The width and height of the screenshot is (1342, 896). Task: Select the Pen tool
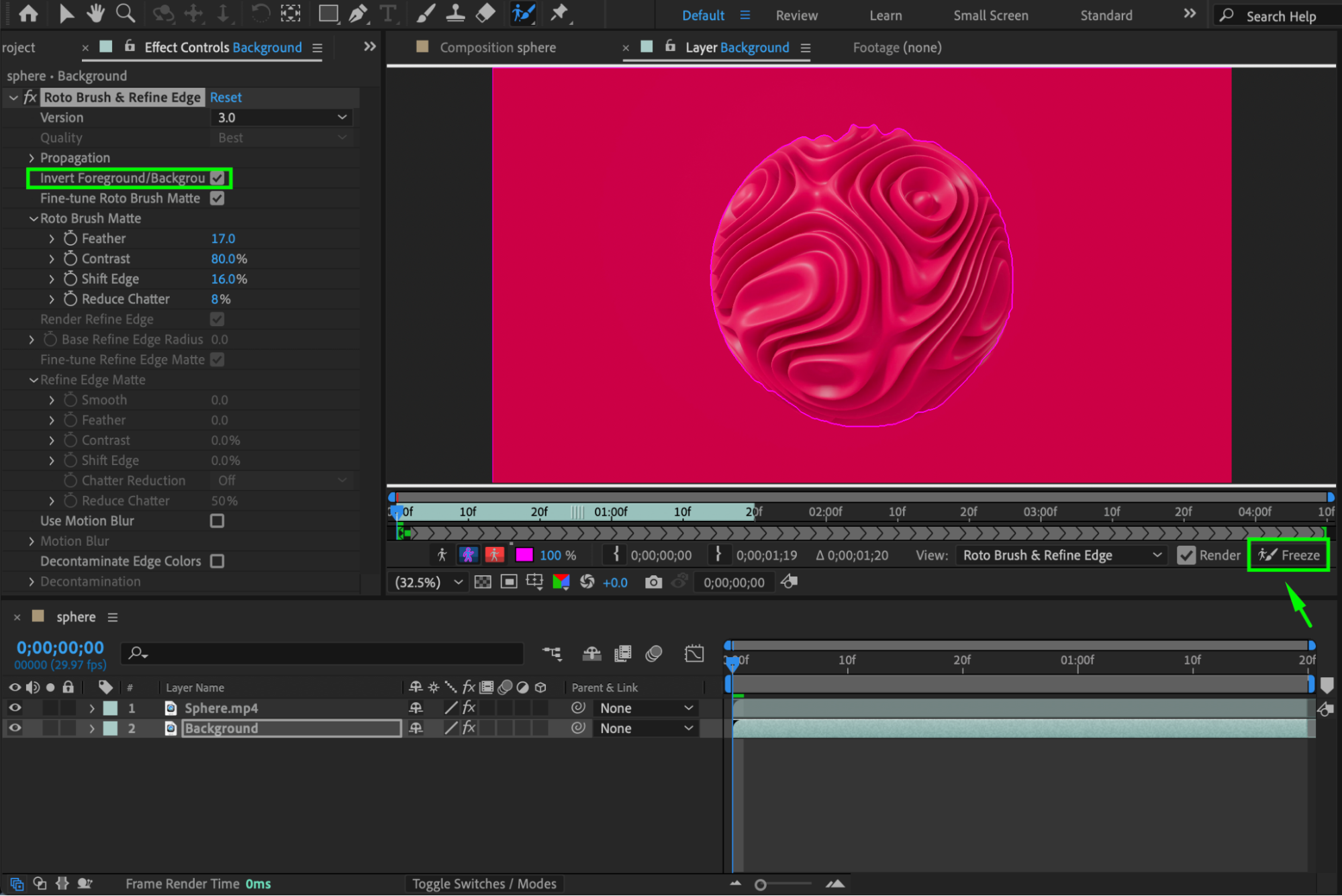point(358,13)
